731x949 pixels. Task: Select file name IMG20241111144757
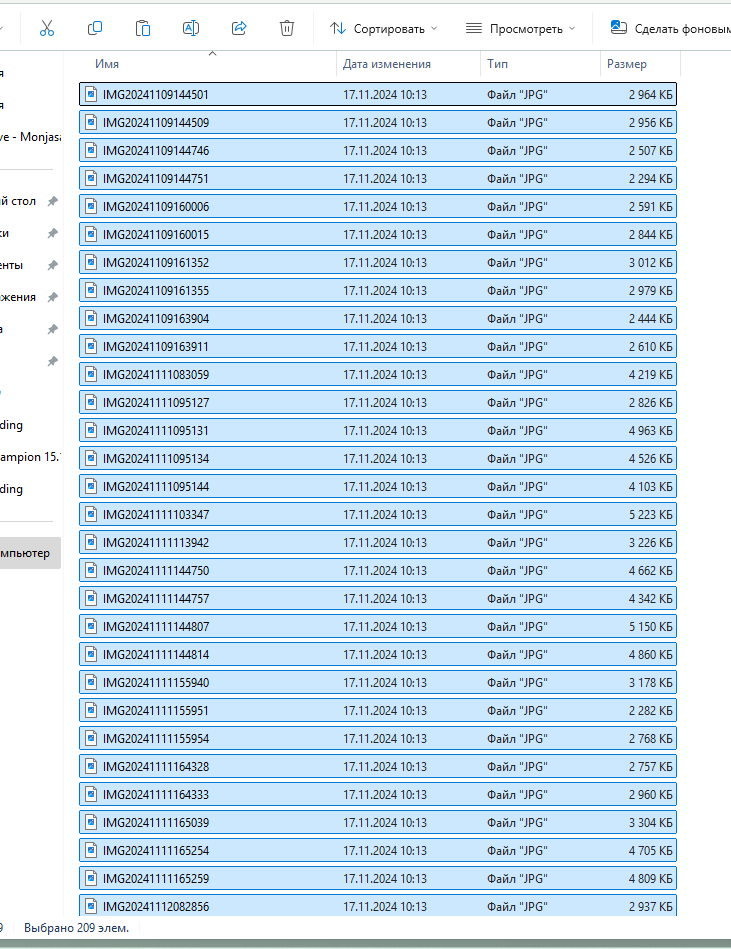tap(156, 599)
